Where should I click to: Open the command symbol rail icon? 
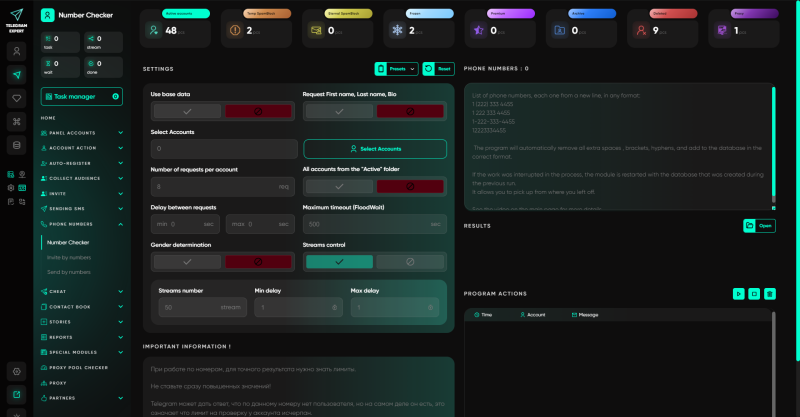coord(16,121)
